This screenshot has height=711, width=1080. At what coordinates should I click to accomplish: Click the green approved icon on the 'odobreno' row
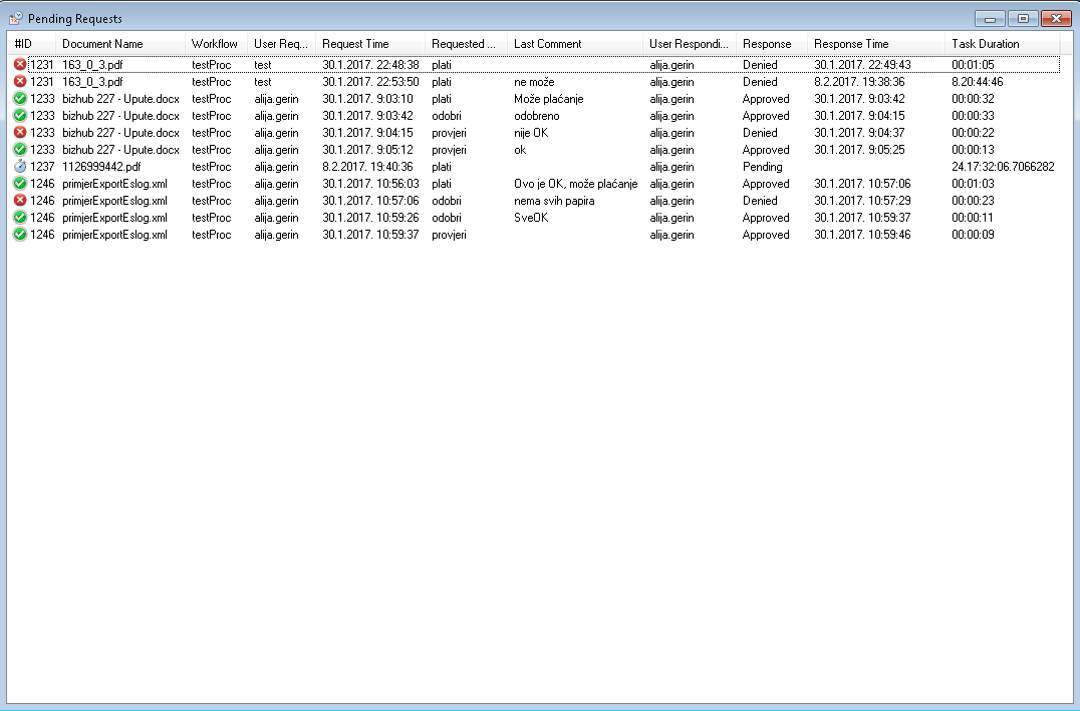pyautogui.click(x=20, y=116)
